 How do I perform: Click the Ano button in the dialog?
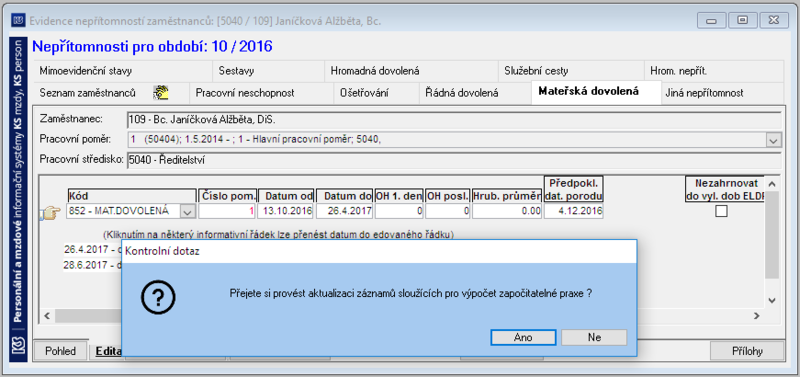pos(523,337)
